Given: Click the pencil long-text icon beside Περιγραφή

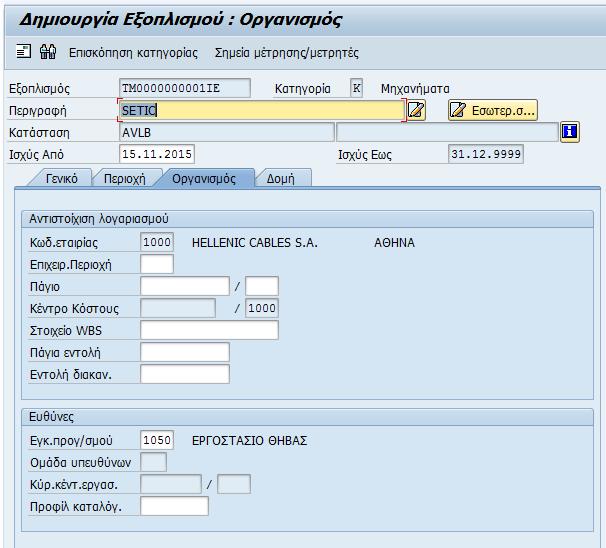Looking at the screenshot, I should click(416, 110).
